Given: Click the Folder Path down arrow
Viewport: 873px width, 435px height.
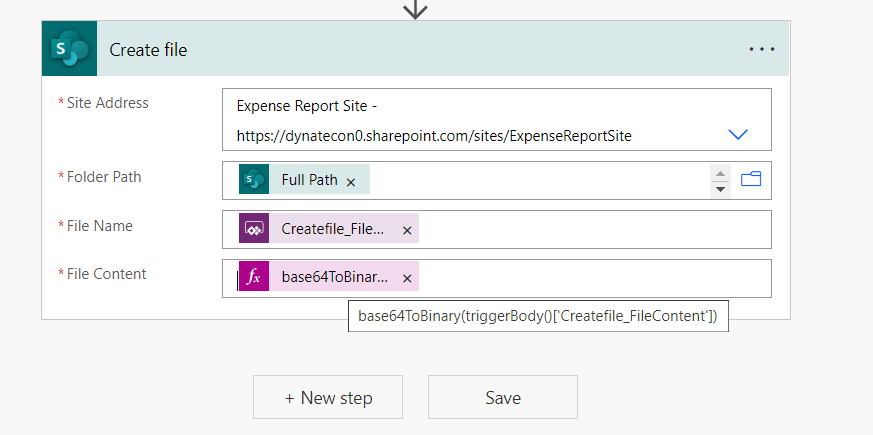Looking at the screenshot, I should [x=720, y=189].
